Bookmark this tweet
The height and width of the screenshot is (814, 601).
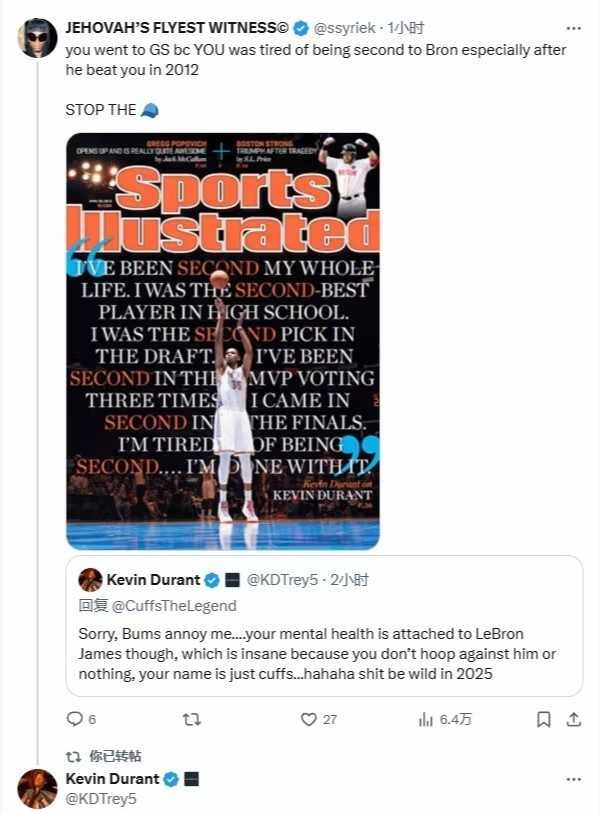(x=543, y=719)
